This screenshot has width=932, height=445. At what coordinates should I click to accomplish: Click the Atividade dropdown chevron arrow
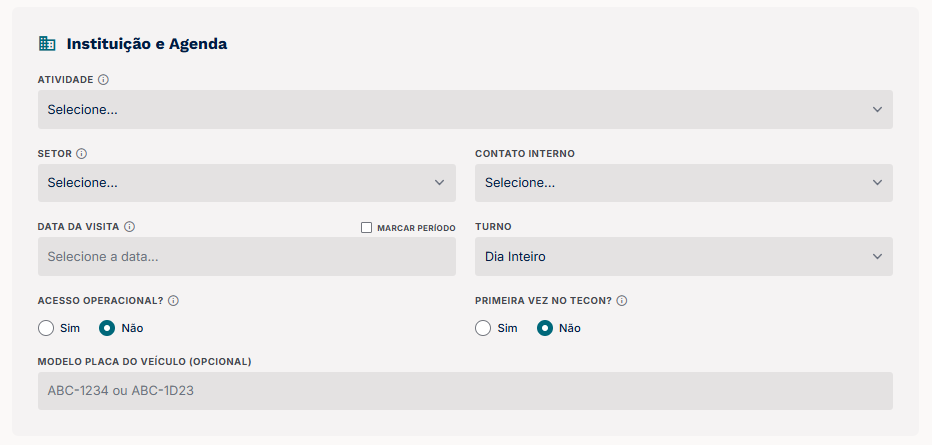click(x=877, y=109)
